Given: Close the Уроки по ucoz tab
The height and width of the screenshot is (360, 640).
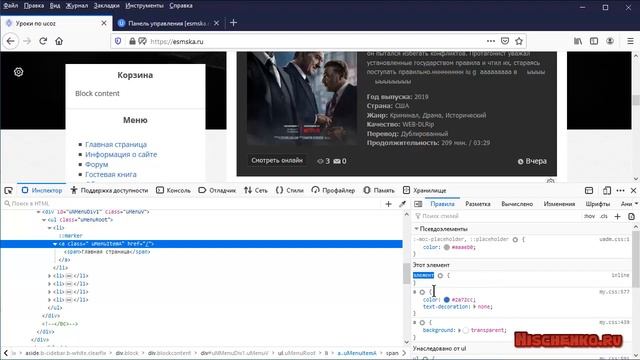Looking at the screenshot, I should (104, 23).
